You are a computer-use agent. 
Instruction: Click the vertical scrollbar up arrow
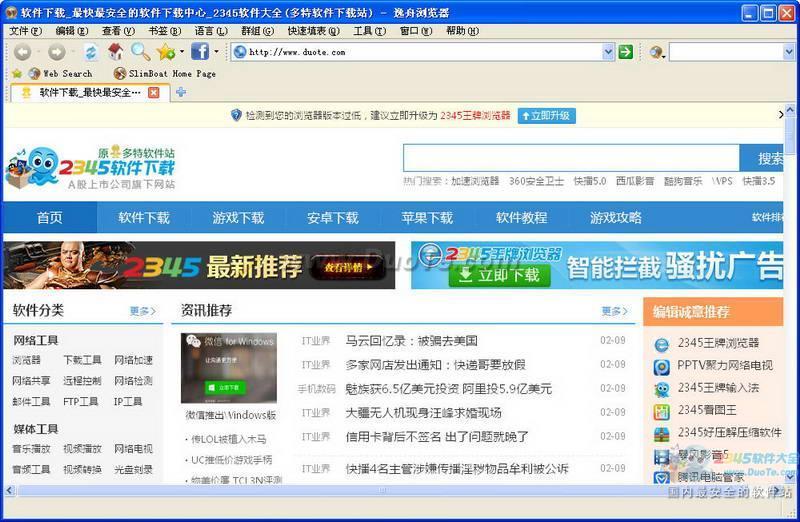pos(790,109)
